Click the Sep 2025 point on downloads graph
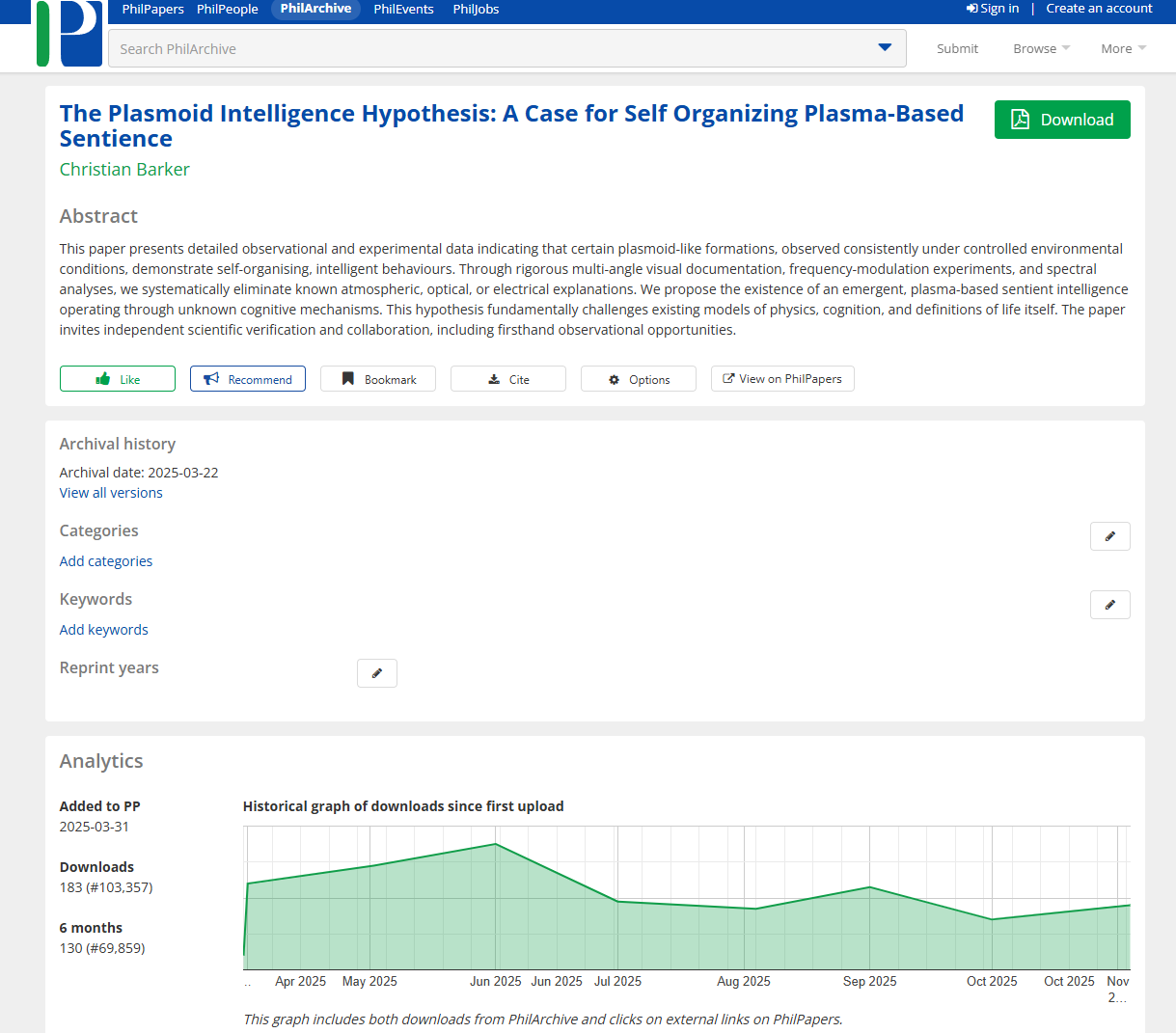Screen dimensions: 1176x1033 tap(870, 887)
